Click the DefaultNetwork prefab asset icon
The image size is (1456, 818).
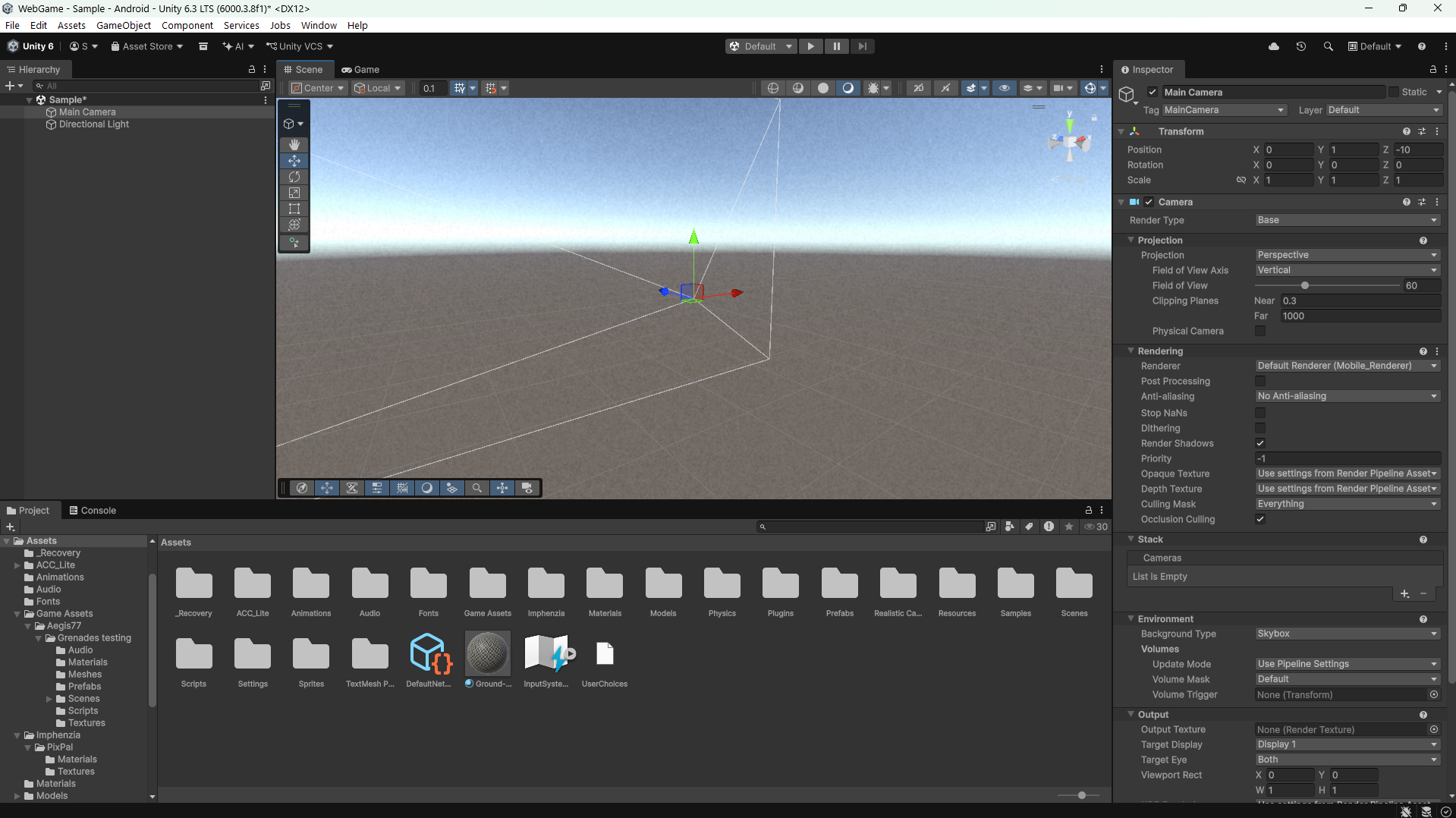click(x=429, y=653)
